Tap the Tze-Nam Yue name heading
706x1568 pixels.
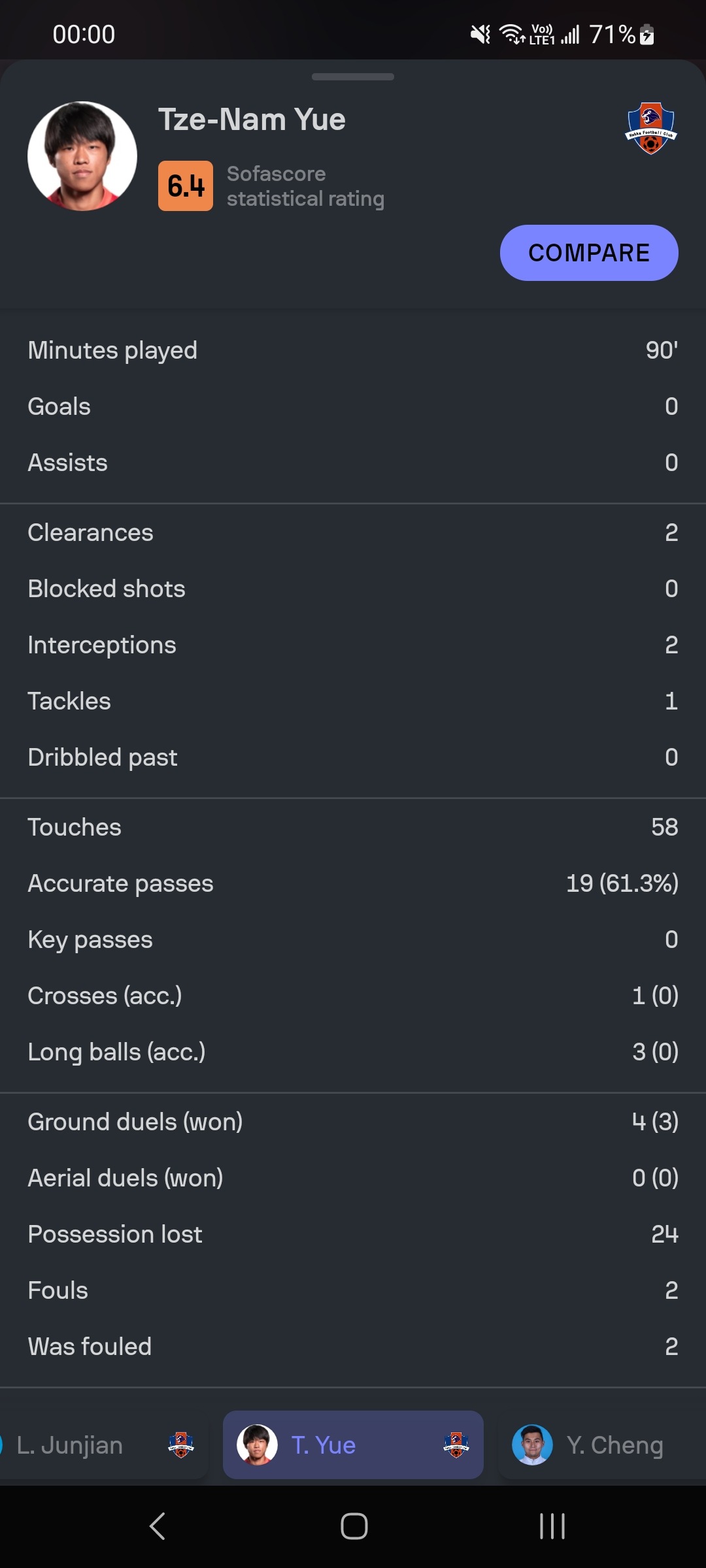tap(252, 120)
